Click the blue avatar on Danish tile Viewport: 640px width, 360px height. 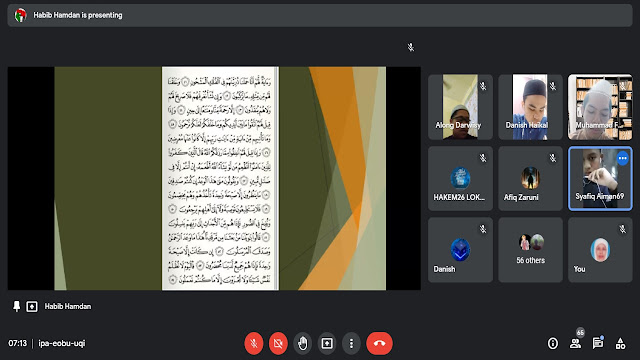coord(460,249)
